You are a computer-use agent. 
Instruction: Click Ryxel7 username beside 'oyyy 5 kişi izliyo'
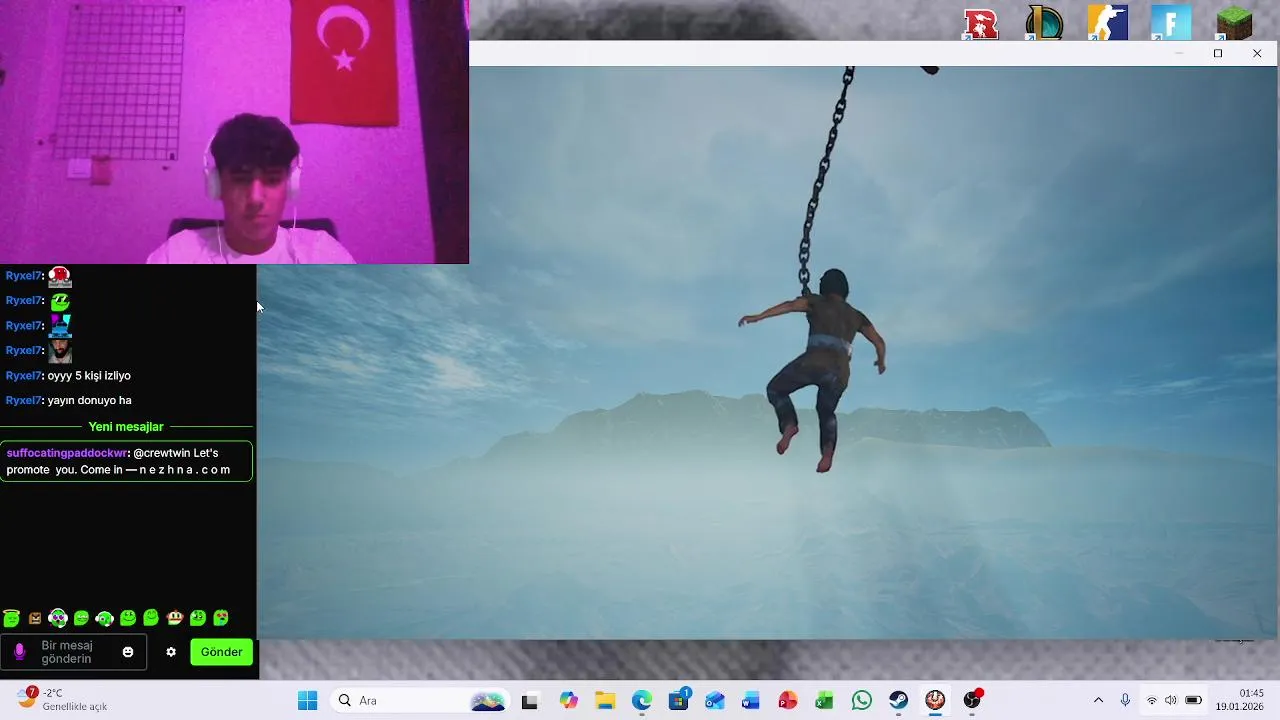tap(24, 376)
